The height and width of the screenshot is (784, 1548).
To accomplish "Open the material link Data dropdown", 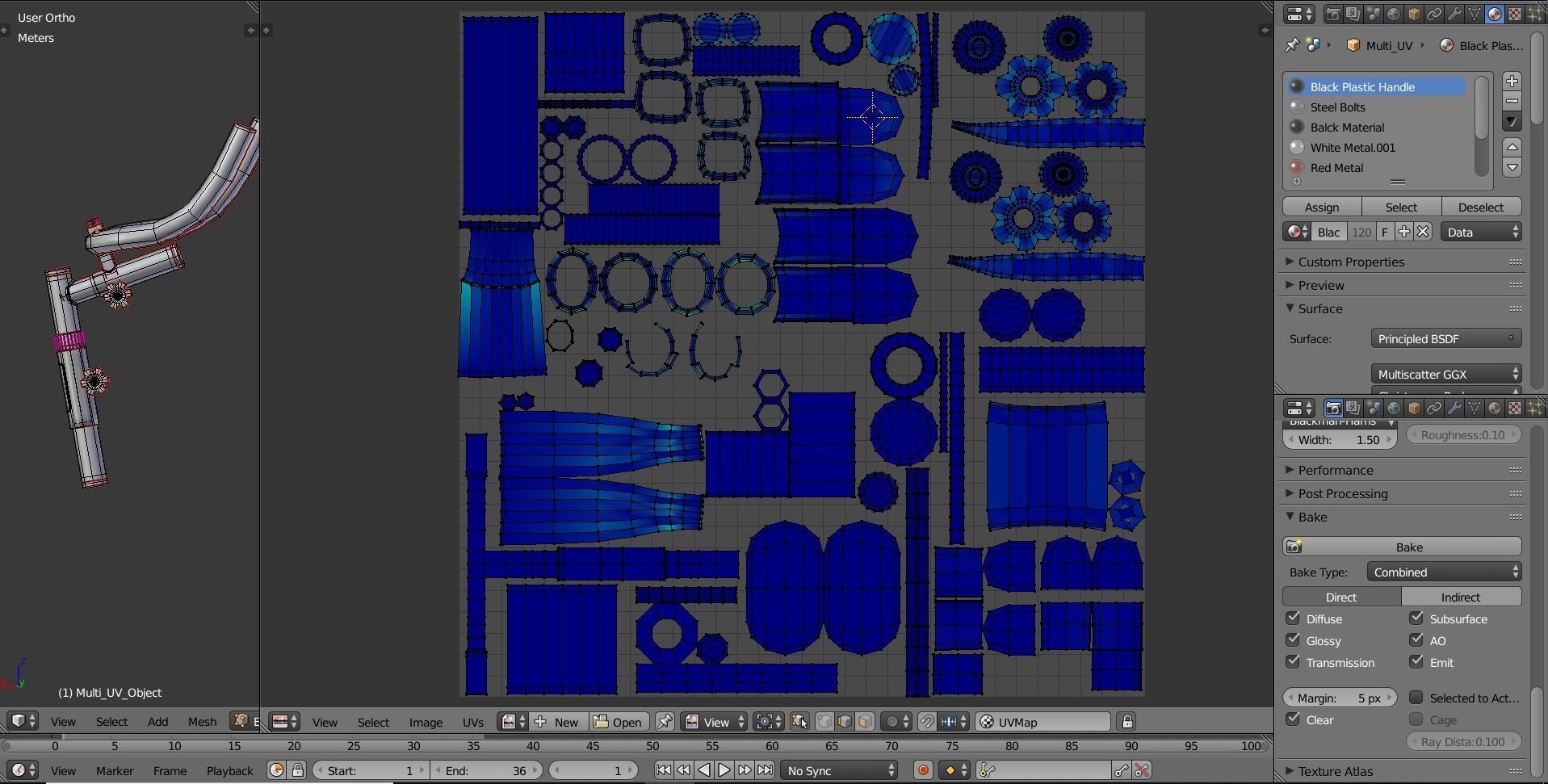I will (1482, 232).
